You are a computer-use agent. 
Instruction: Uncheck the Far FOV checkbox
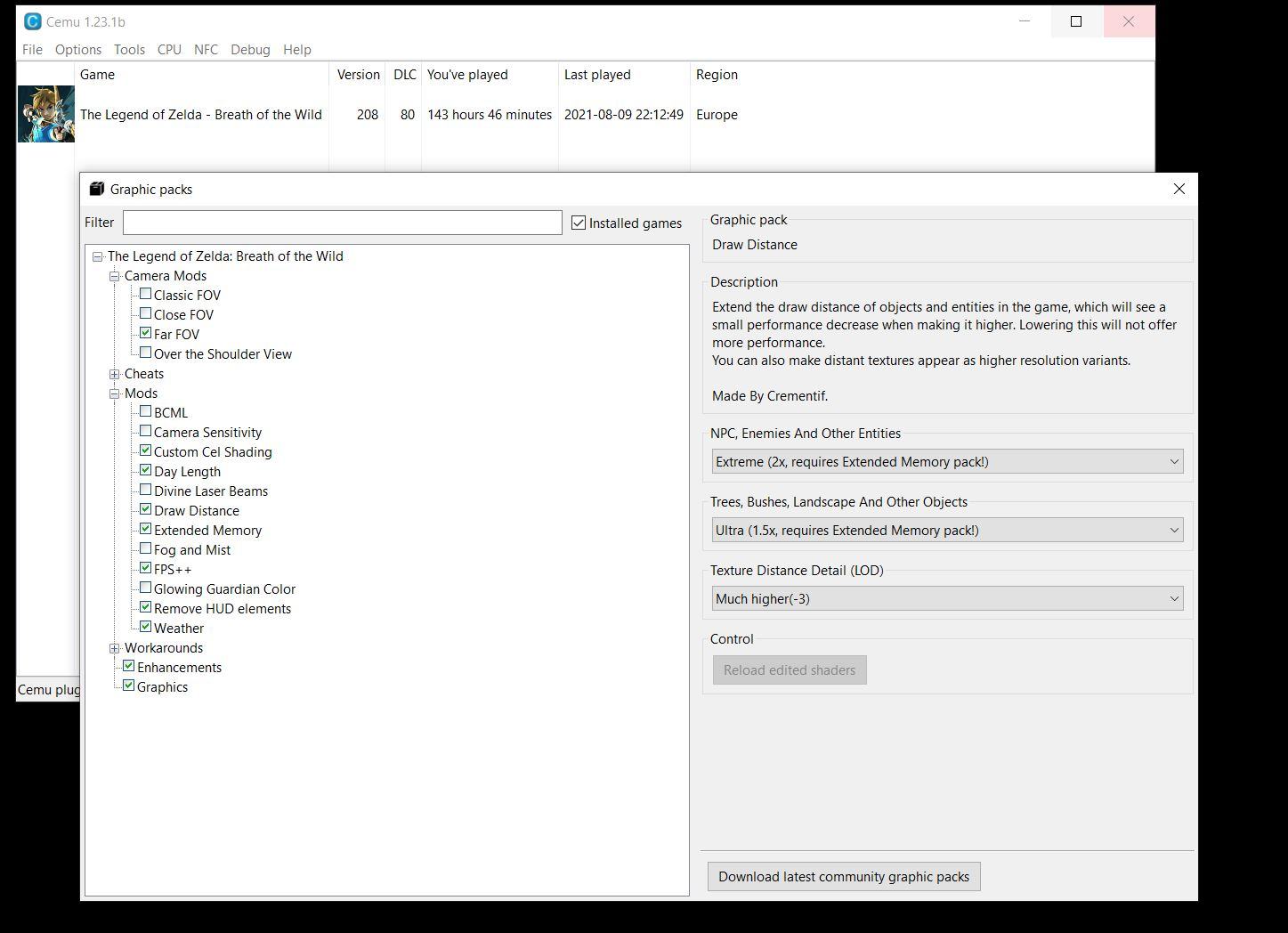click(145, 333)
